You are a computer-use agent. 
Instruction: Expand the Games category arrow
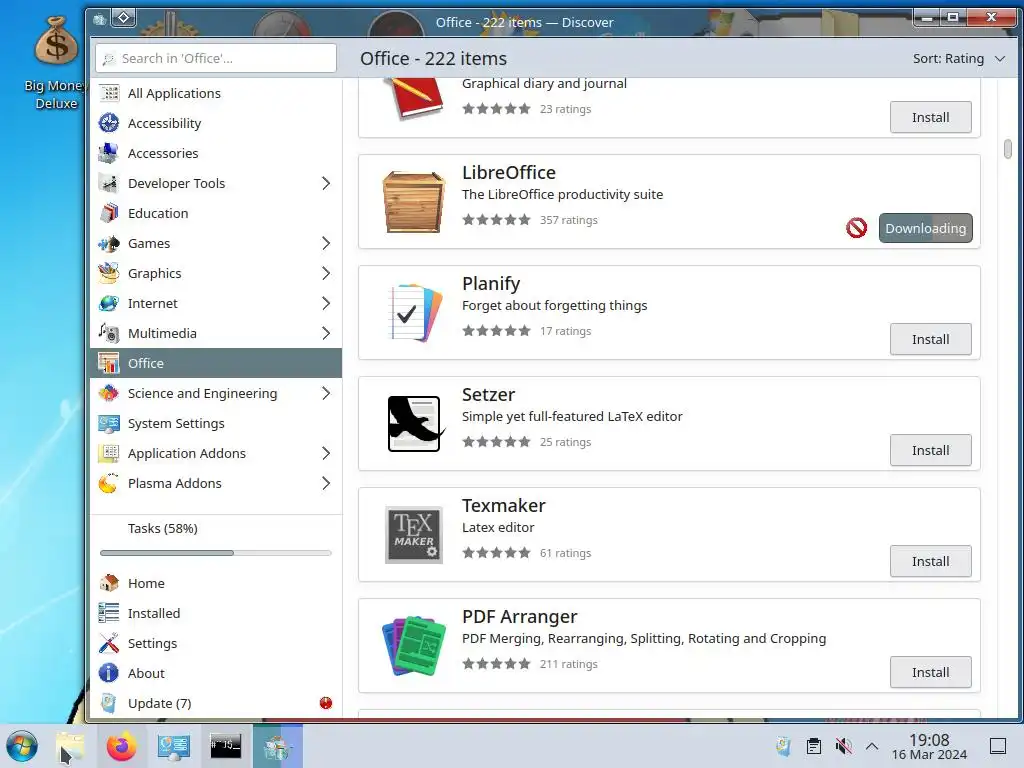click(x=326, y=243)
